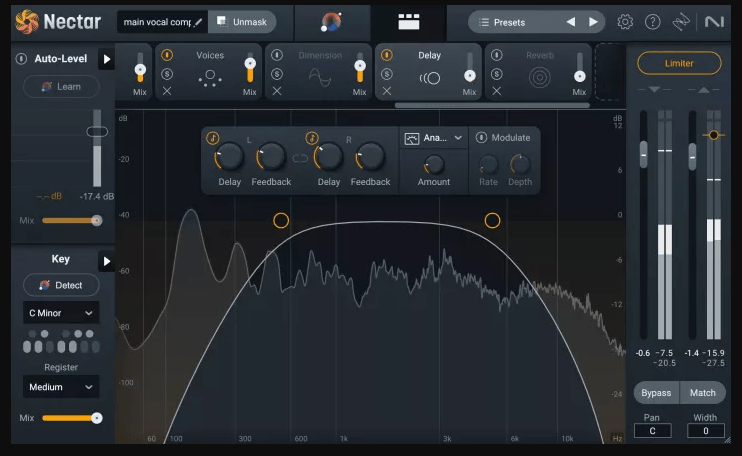
Task: Click the empty add-module slot
Action: [x=609, y=71]
